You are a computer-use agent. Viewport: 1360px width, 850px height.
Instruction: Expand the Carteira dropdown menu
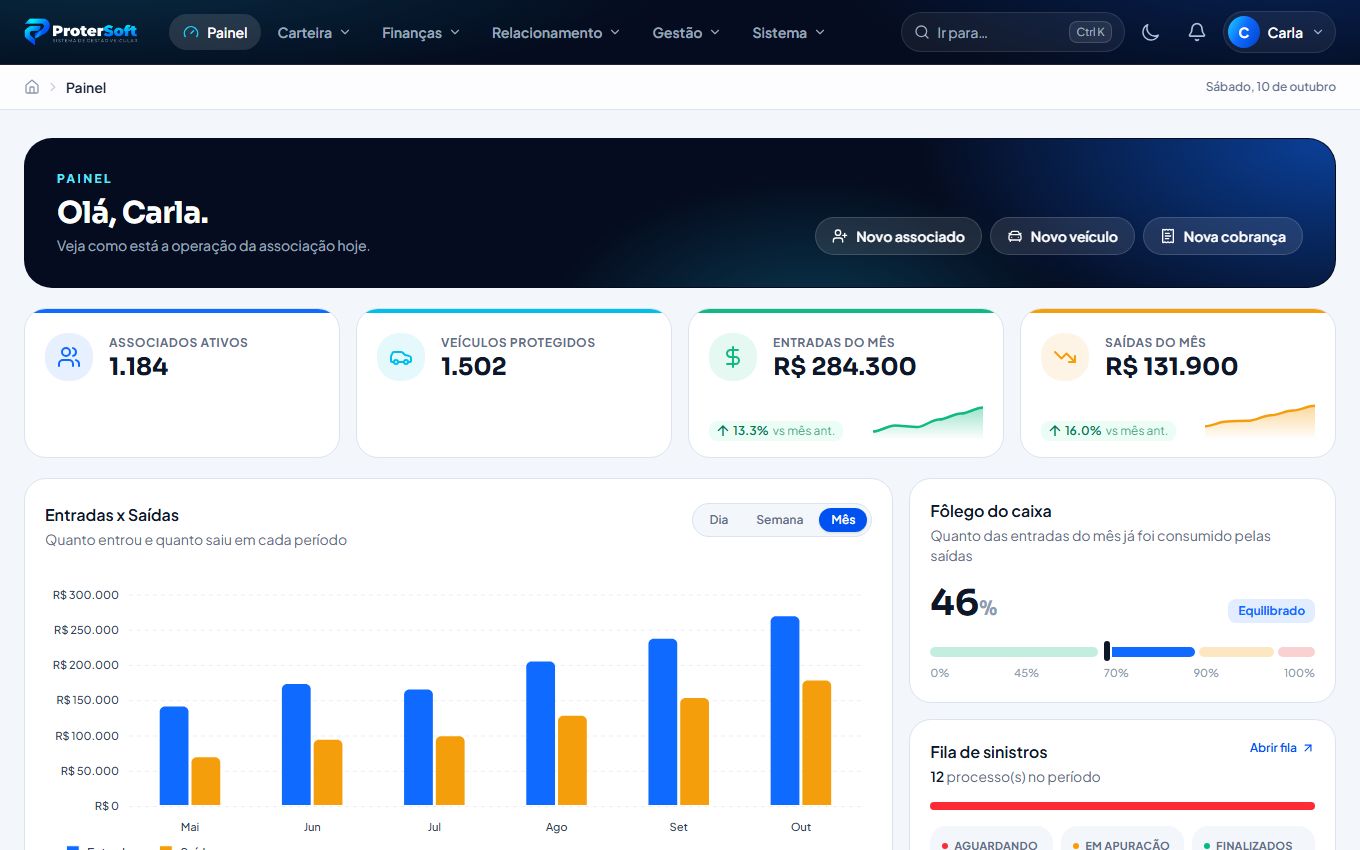coord(314,32)
